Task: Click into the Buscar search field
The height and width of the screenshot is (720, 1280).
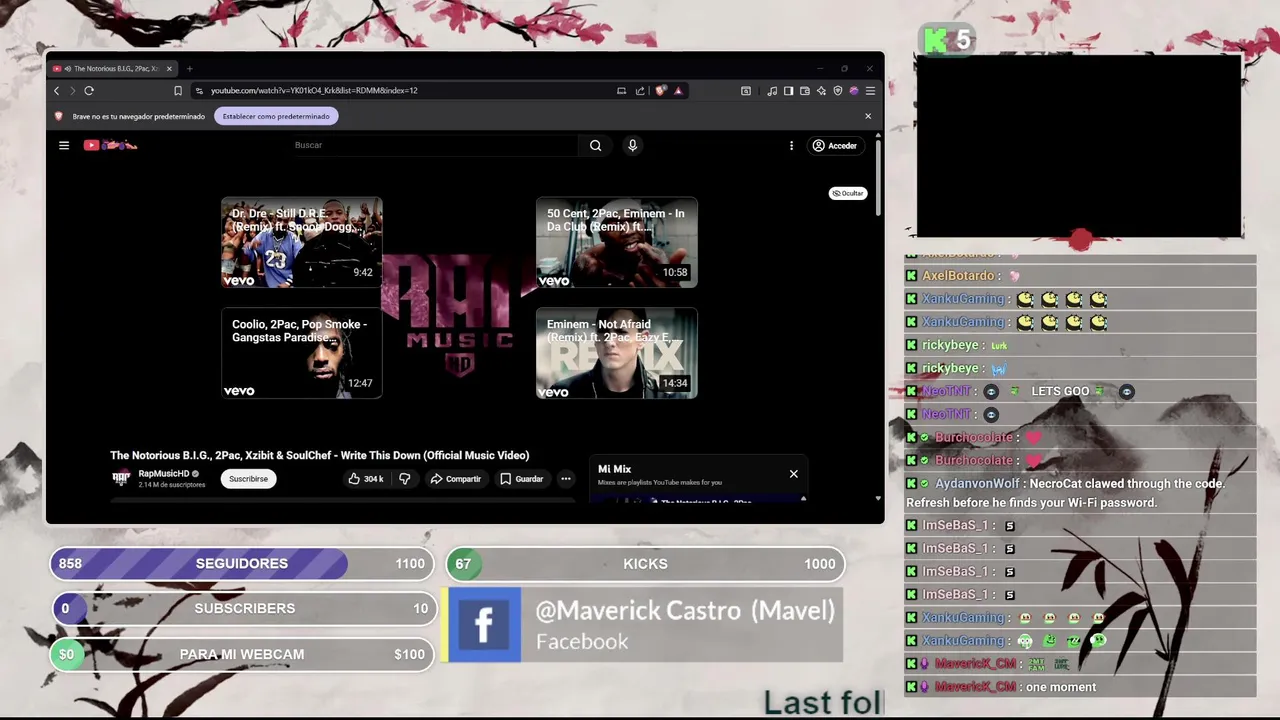Action: coord(435,146)
